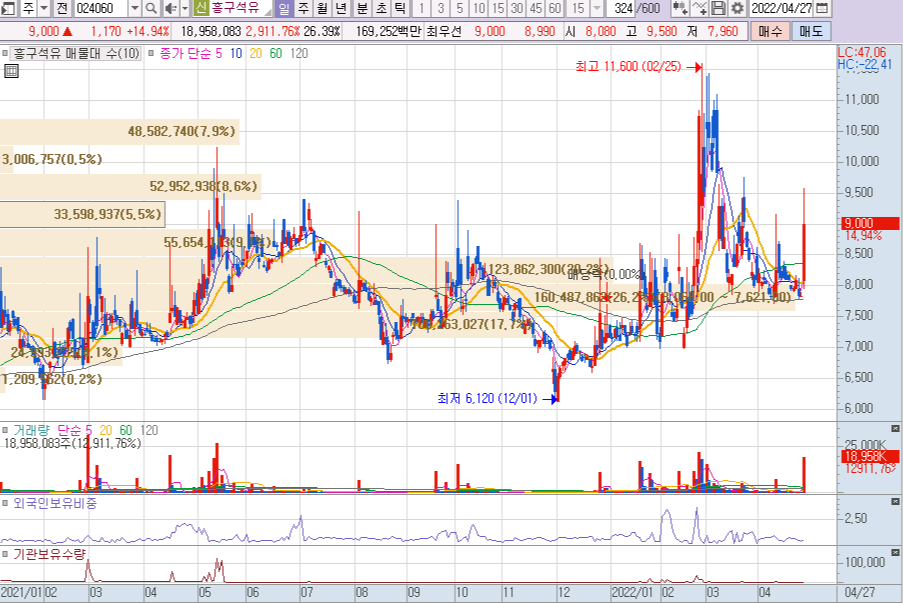Select the 주 weekly chart tab
Viewport: 903px width, 603px height.
[x=303, y=8]
